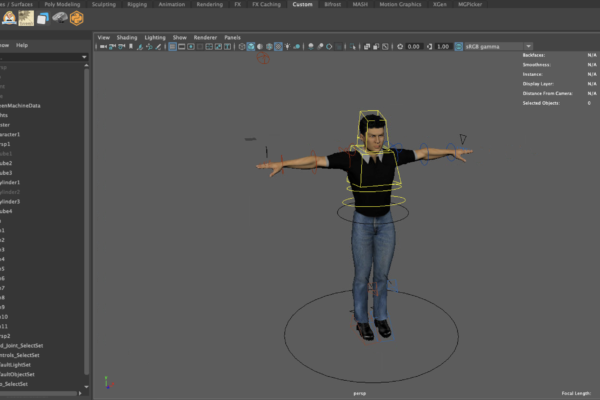Click the Screen Space Ambient Occlusion icon
Image resolution: width=600 pixels, height=400 pixels.
310,47
